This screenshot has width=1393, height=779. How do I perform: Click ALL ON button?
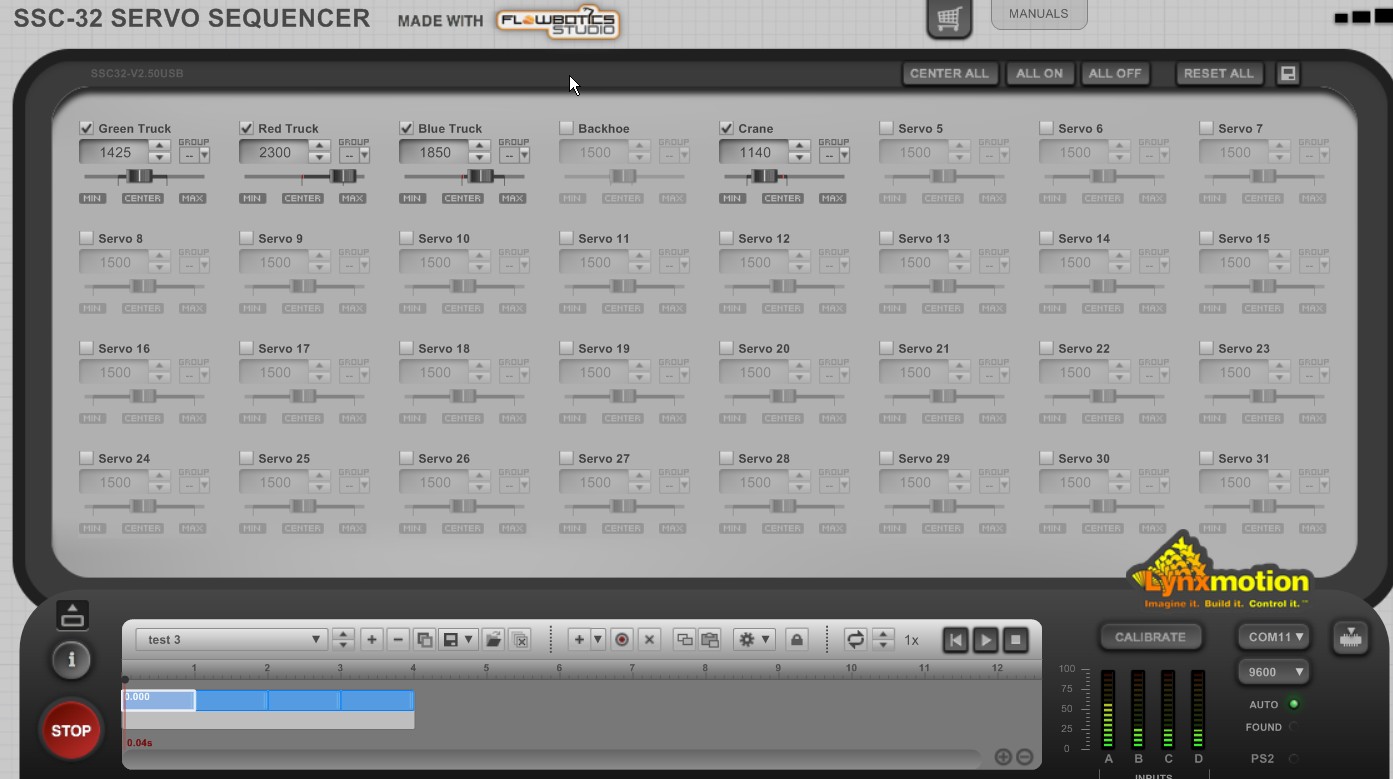[1040, 73]
